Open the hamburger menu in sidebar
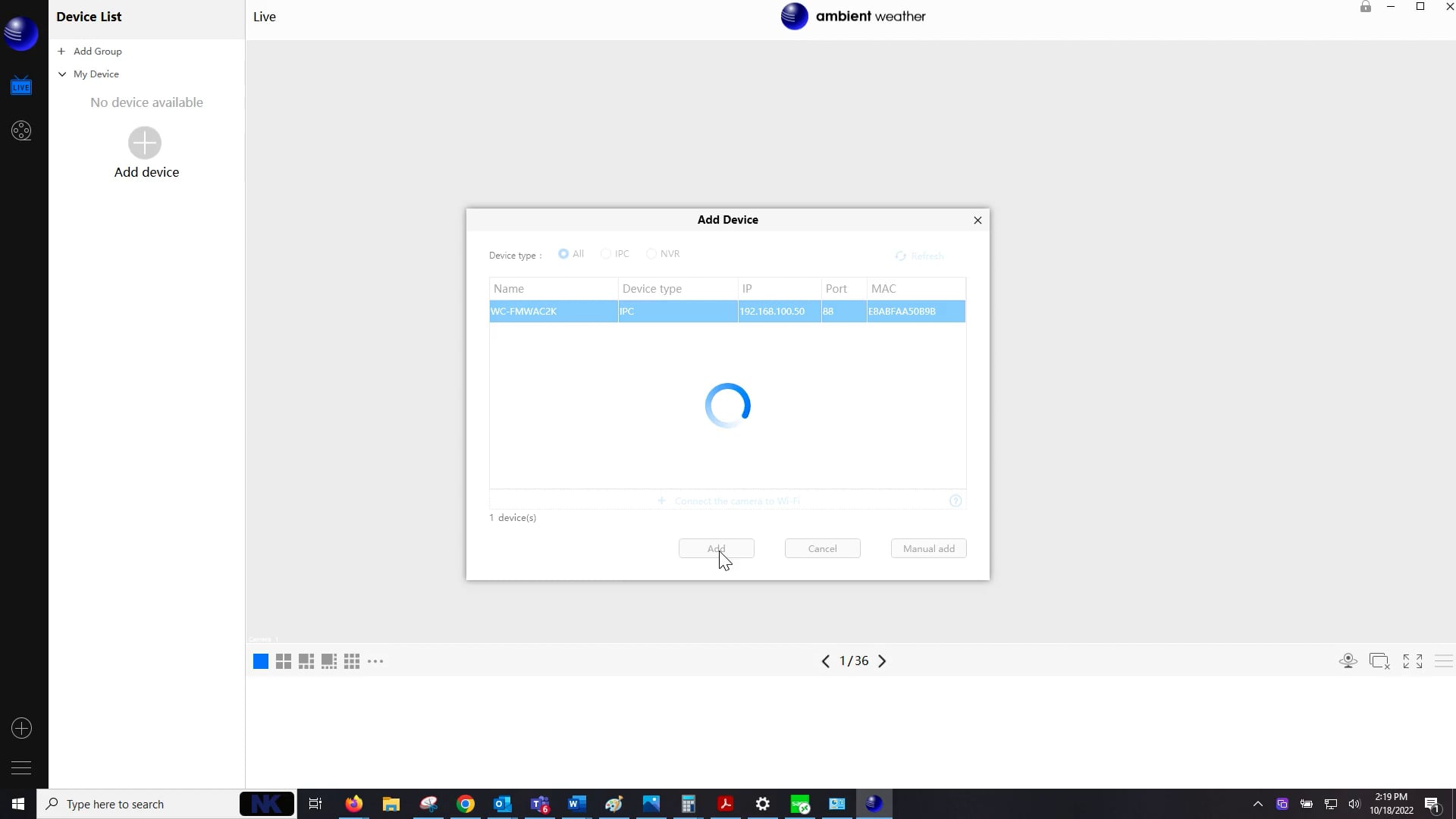The width and height of the screenshot is (1456, 819). (21, 768)
